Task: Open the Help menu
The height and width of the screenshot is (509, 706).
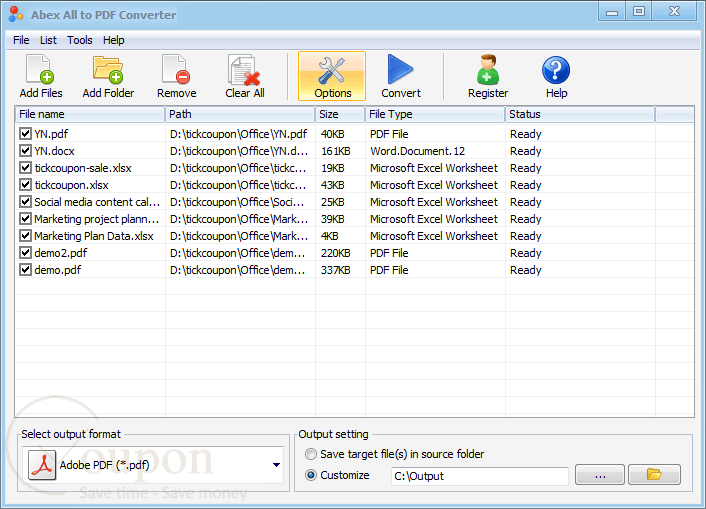Action: coord(113,40)
